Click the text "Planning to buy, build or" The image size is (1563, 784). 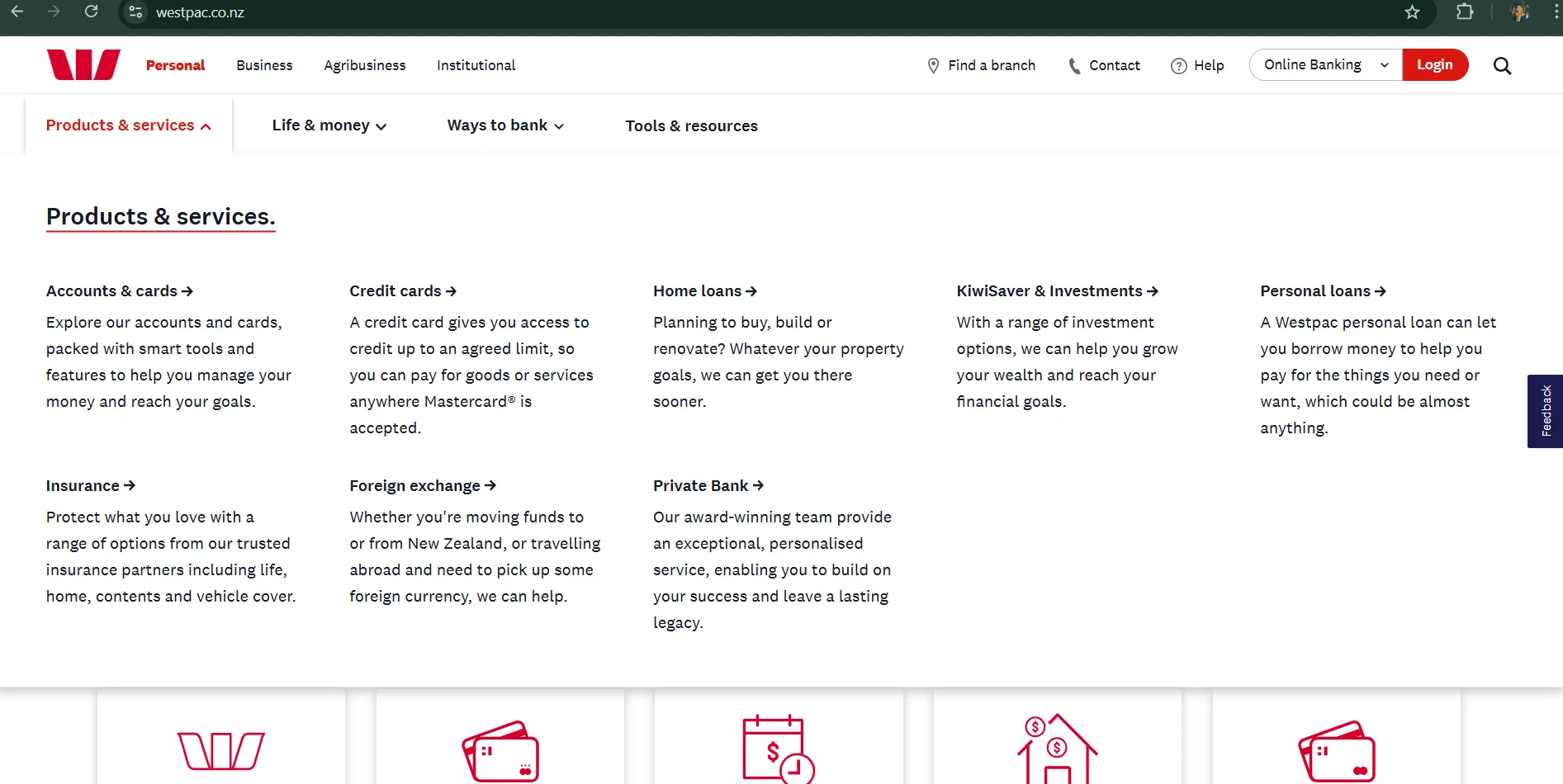(x=742, y=323)
